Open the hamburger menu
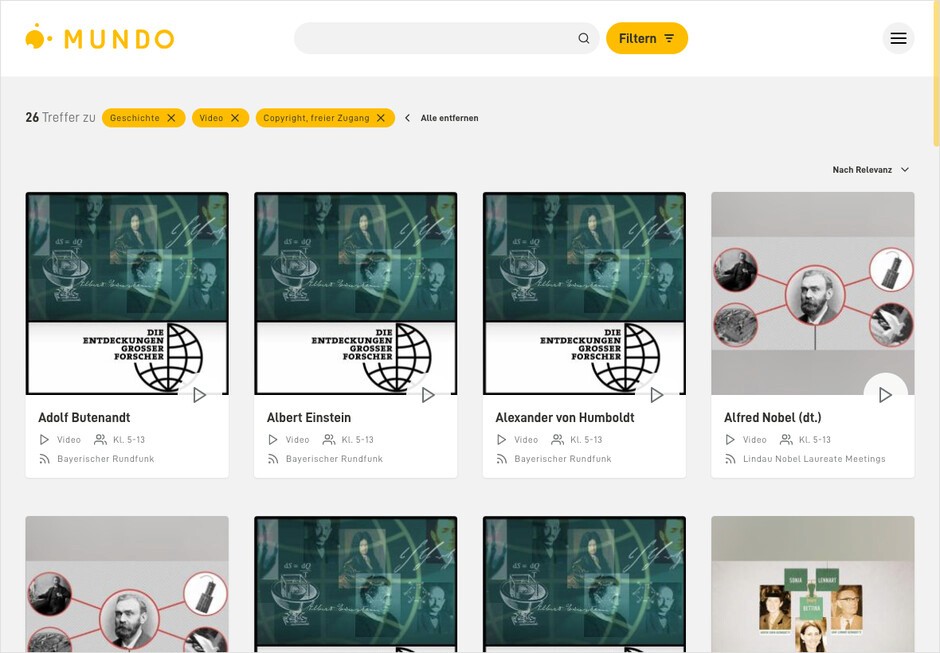Viewport: 940px width, 653px height. pyautogui.click(x=898, y=38)
